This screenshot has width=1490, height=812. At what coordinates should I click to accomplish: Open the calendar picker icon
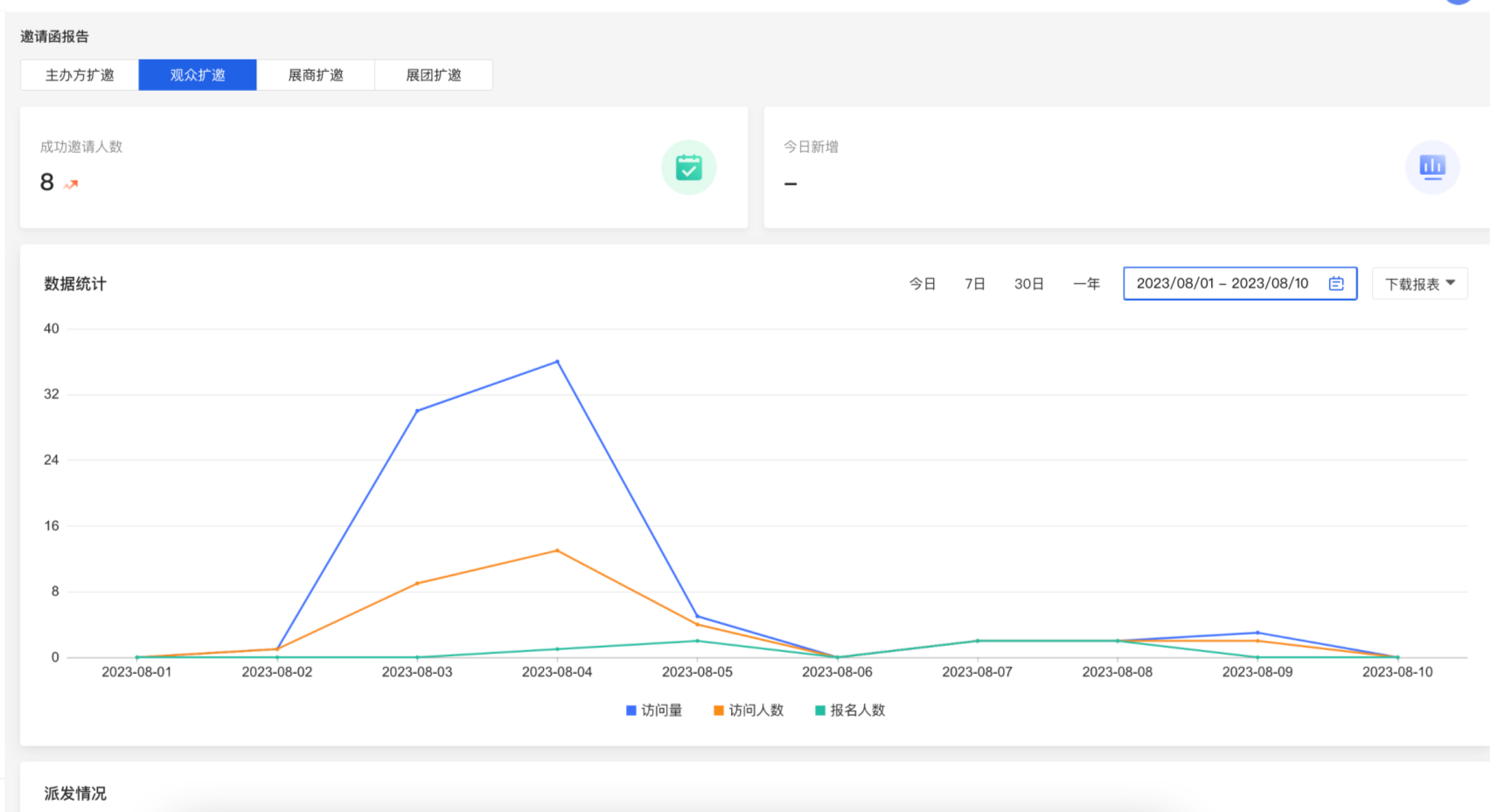click(x=1336, y=283)
